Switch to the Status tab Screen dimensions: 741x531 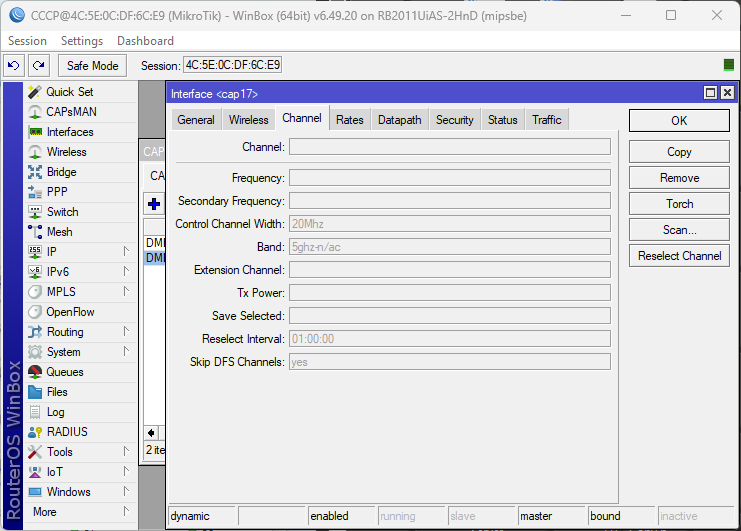click(503, 120)
